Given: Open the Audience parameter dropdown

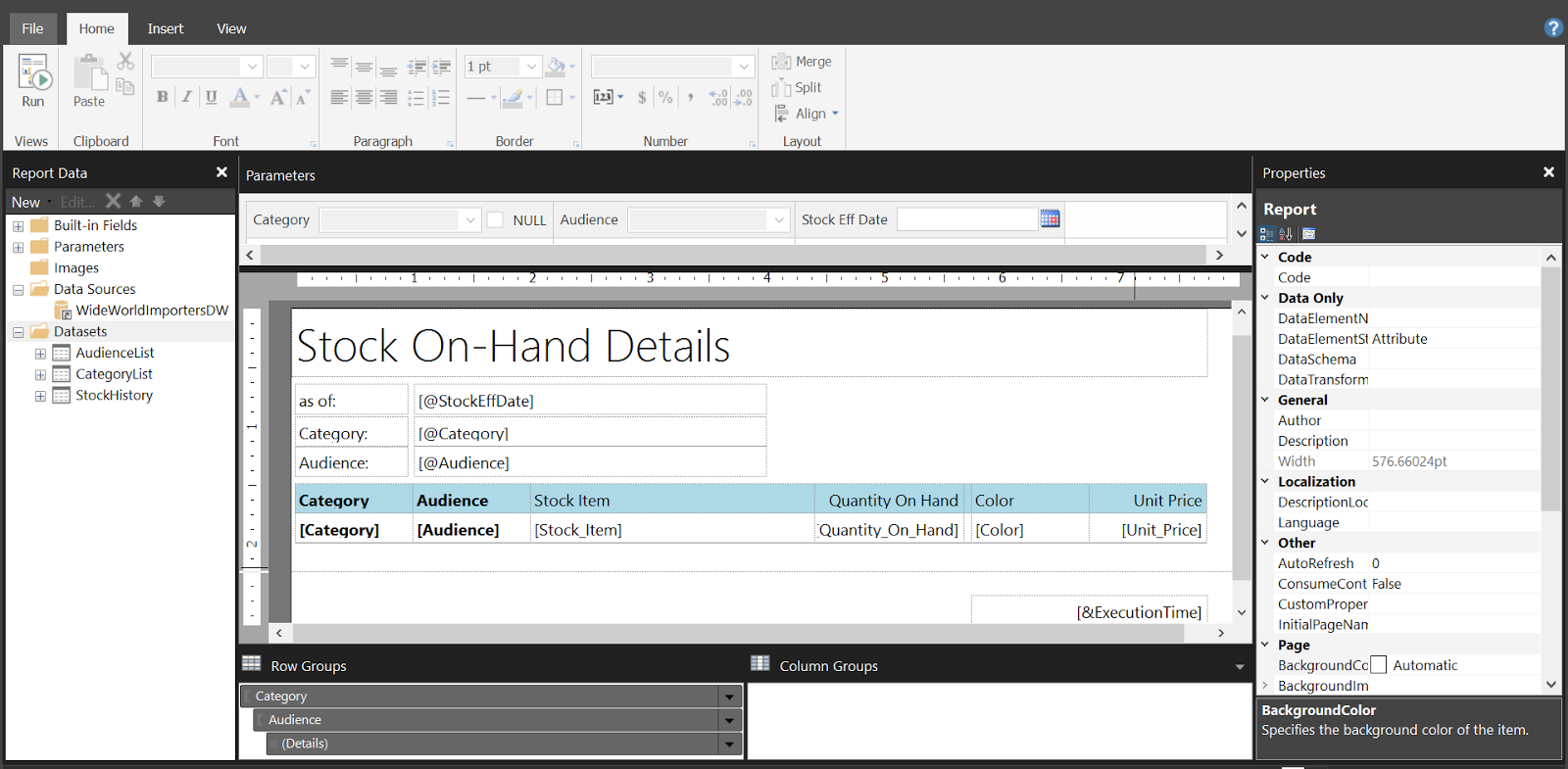Looking at the screenshot, I should point(779,219).
